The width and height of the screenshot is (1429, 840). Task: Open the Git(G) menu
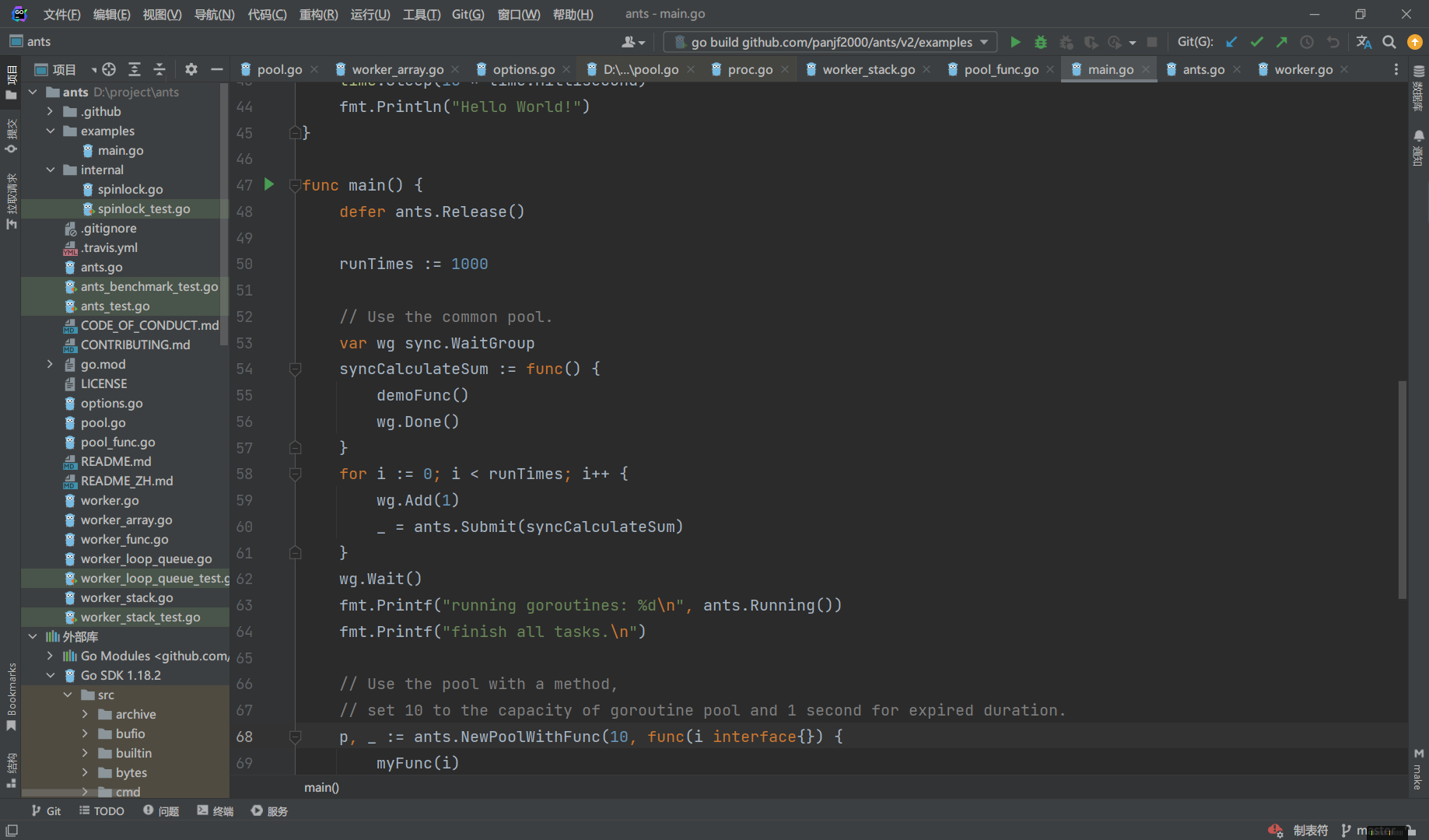[x=468, y=14]
